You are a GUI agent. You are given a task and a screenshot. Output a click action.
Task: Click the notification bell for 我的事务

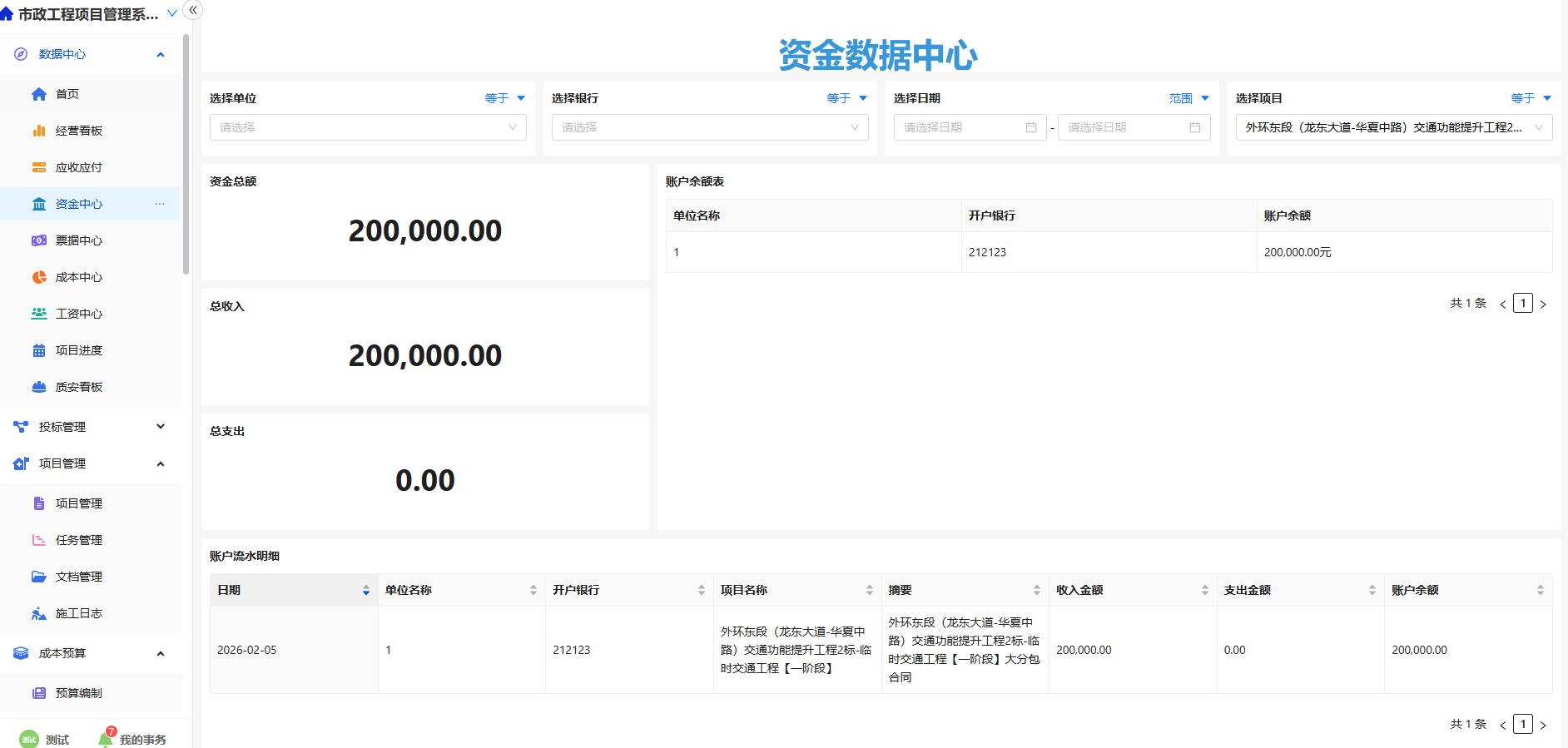[x=106, y=739]
